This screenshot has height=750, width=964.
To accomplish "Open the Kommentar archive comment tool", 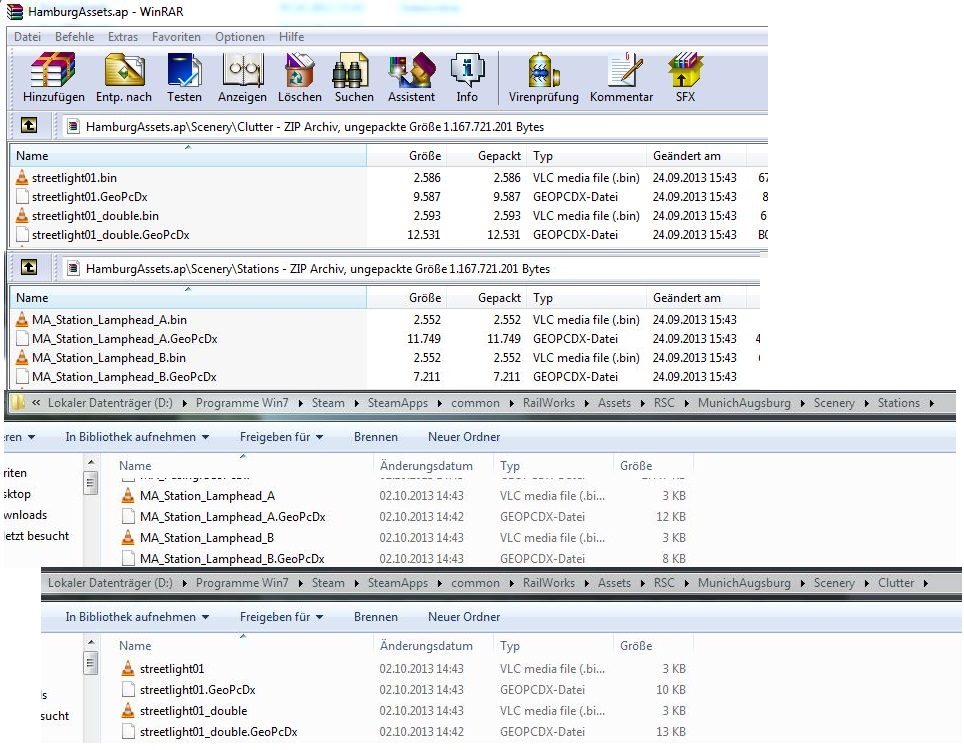I will 621,78.
